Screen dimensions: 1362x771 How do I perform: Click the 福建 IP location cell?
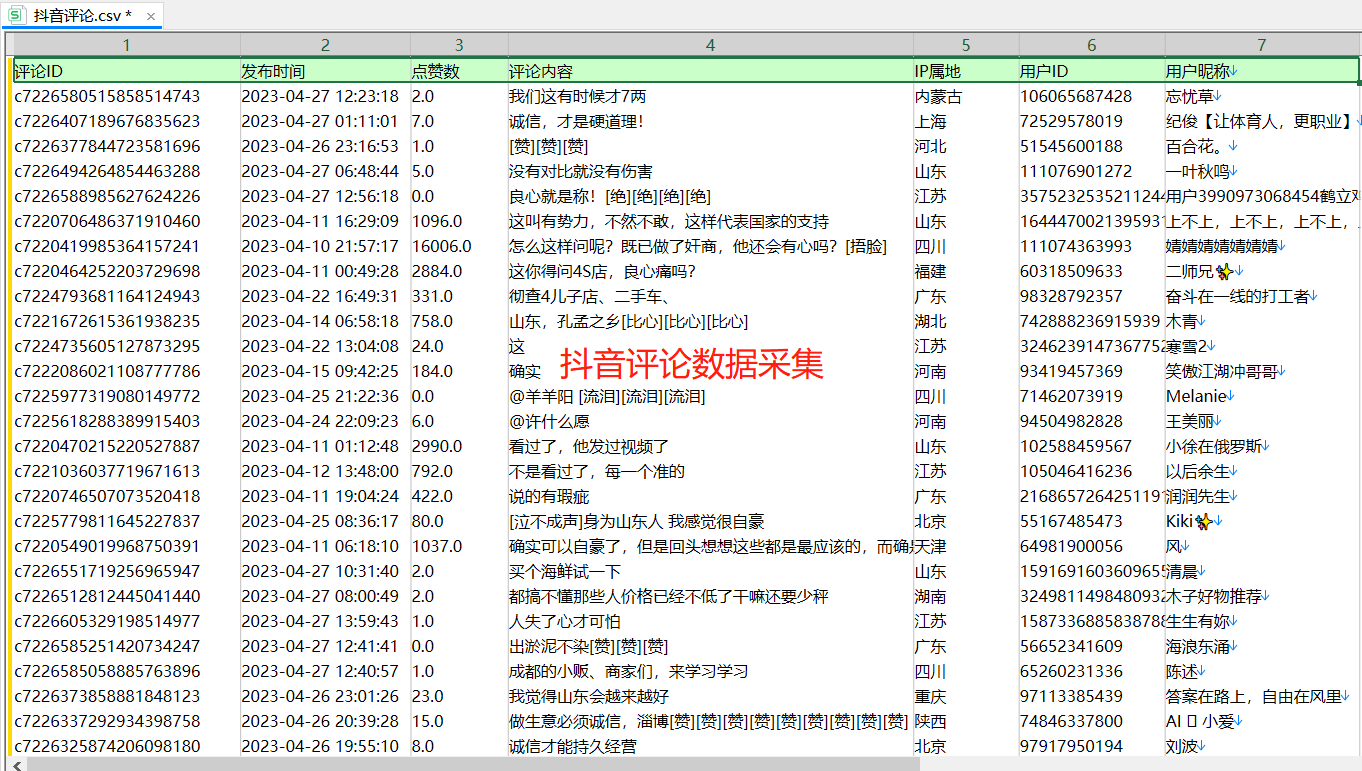pos(931,271)
